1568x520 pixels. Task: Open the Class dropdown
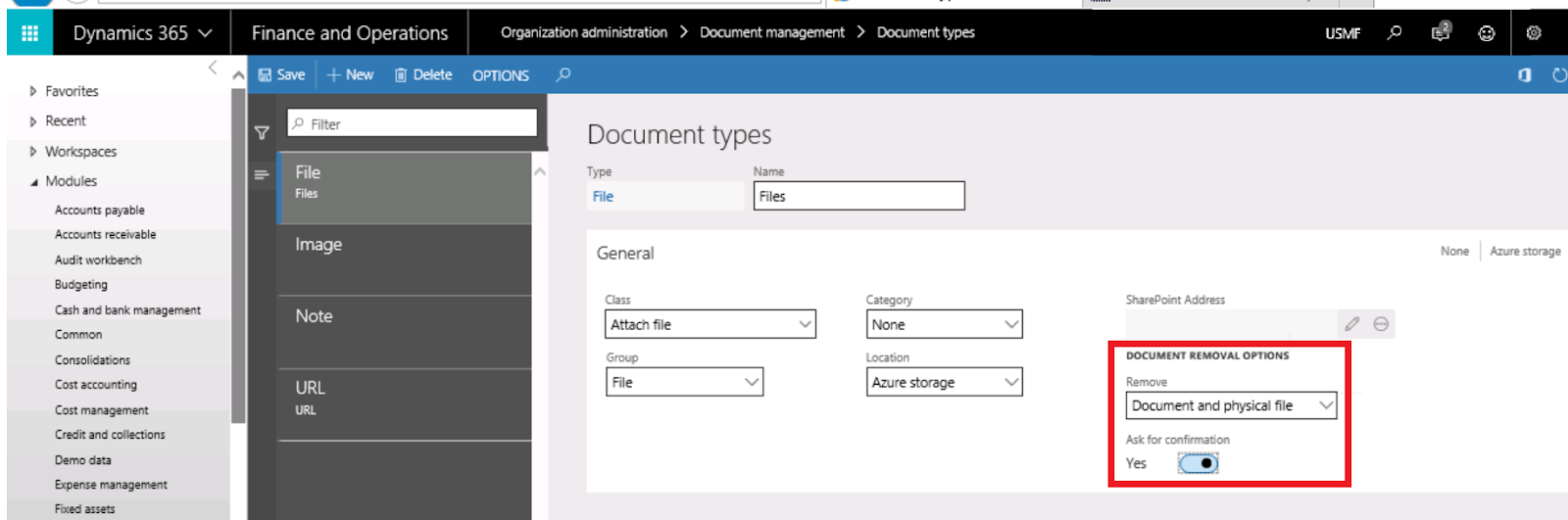[x=710, y=324]
